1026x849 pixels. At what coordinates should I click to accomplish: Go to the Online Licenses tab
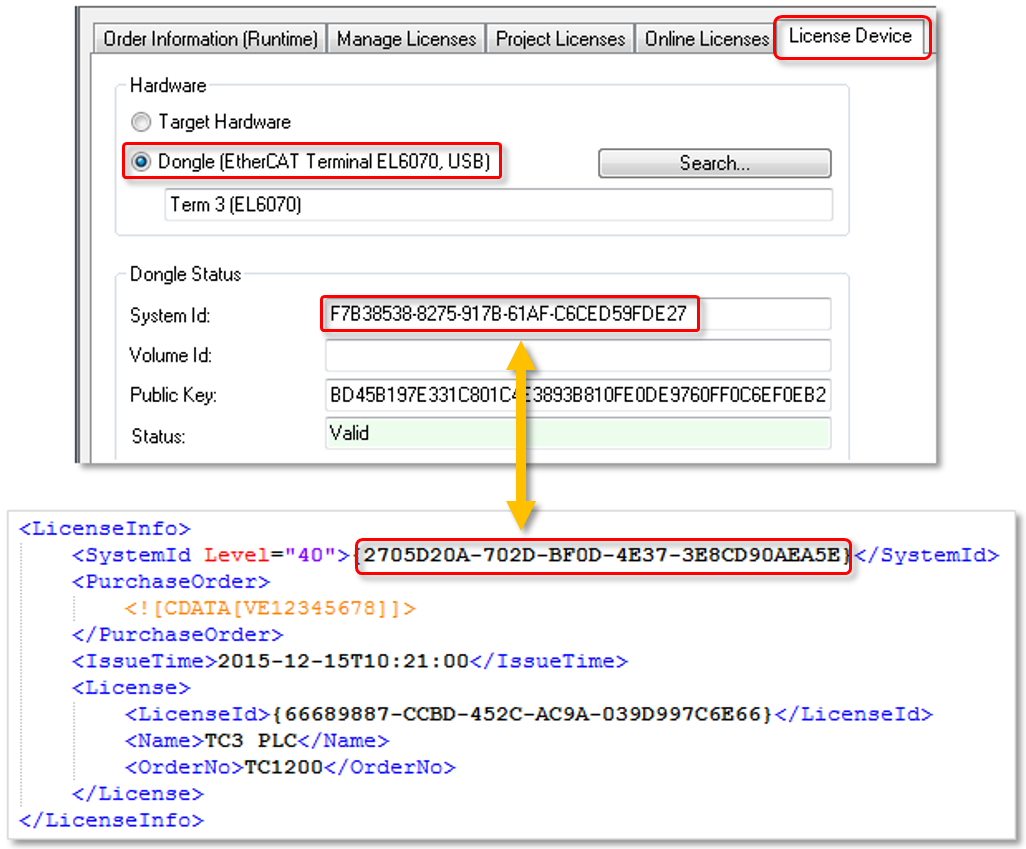click(x=706, y=39)
